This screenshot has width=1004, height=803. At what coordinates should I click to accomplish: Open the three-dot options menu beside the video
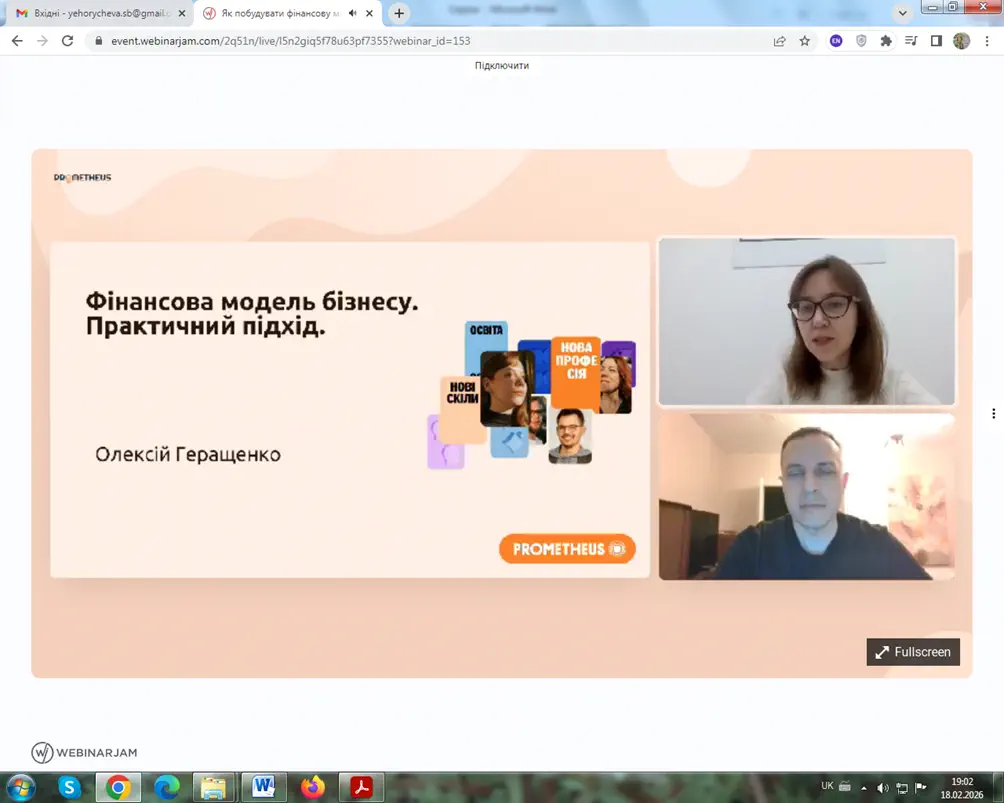coord(993,414)
